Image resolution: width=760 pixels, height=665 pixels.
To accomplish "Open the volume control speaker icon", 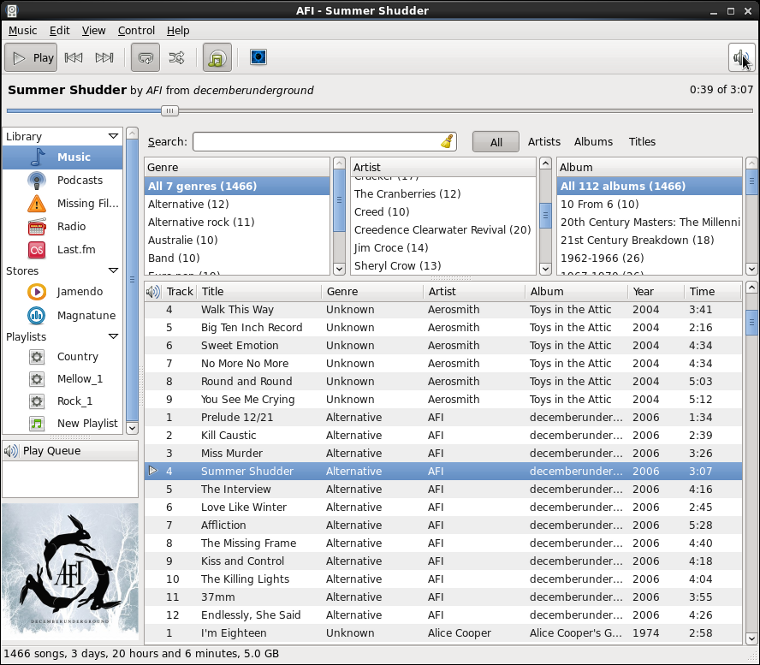I will [x=741, y=58].
